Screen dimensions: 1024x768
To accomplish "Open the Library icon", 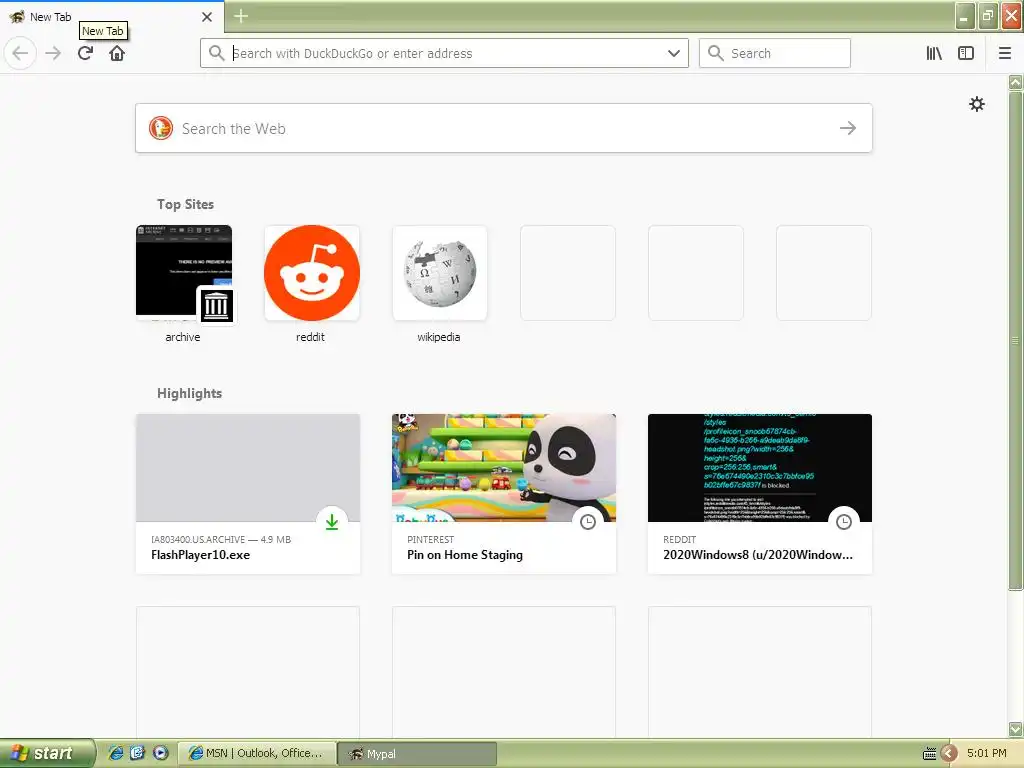I will point(934,53).
